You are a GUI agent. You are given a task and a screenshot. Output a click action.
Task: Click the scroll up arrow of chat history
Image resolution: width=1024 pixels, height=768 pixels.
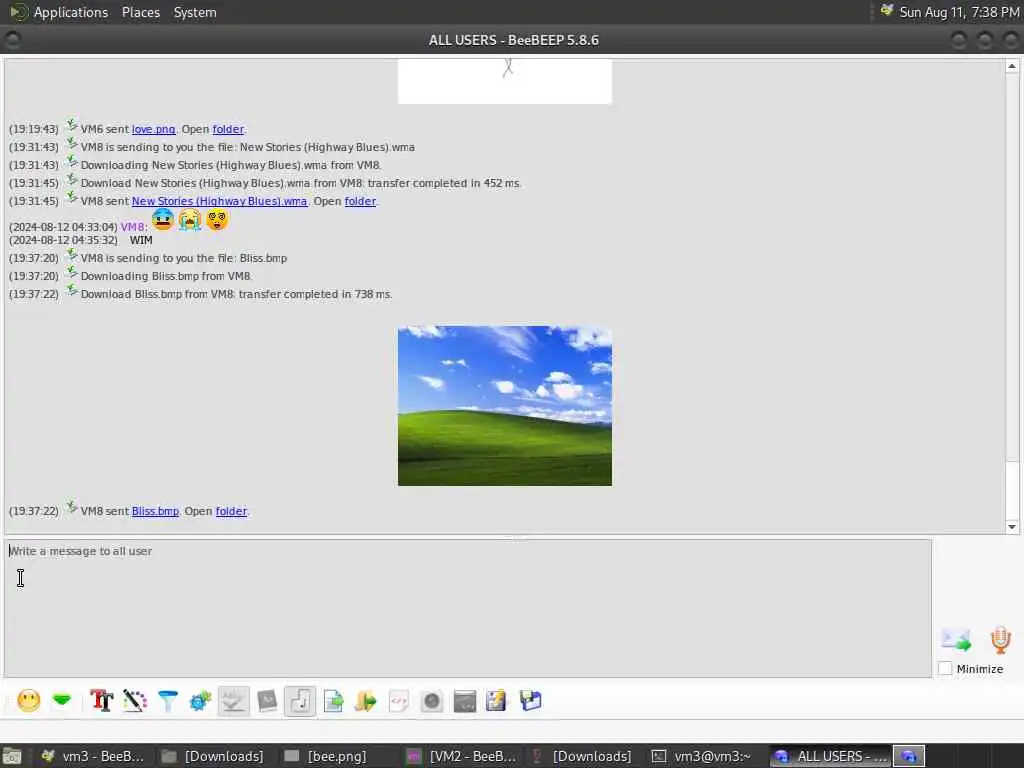(x=1012, y=66)
